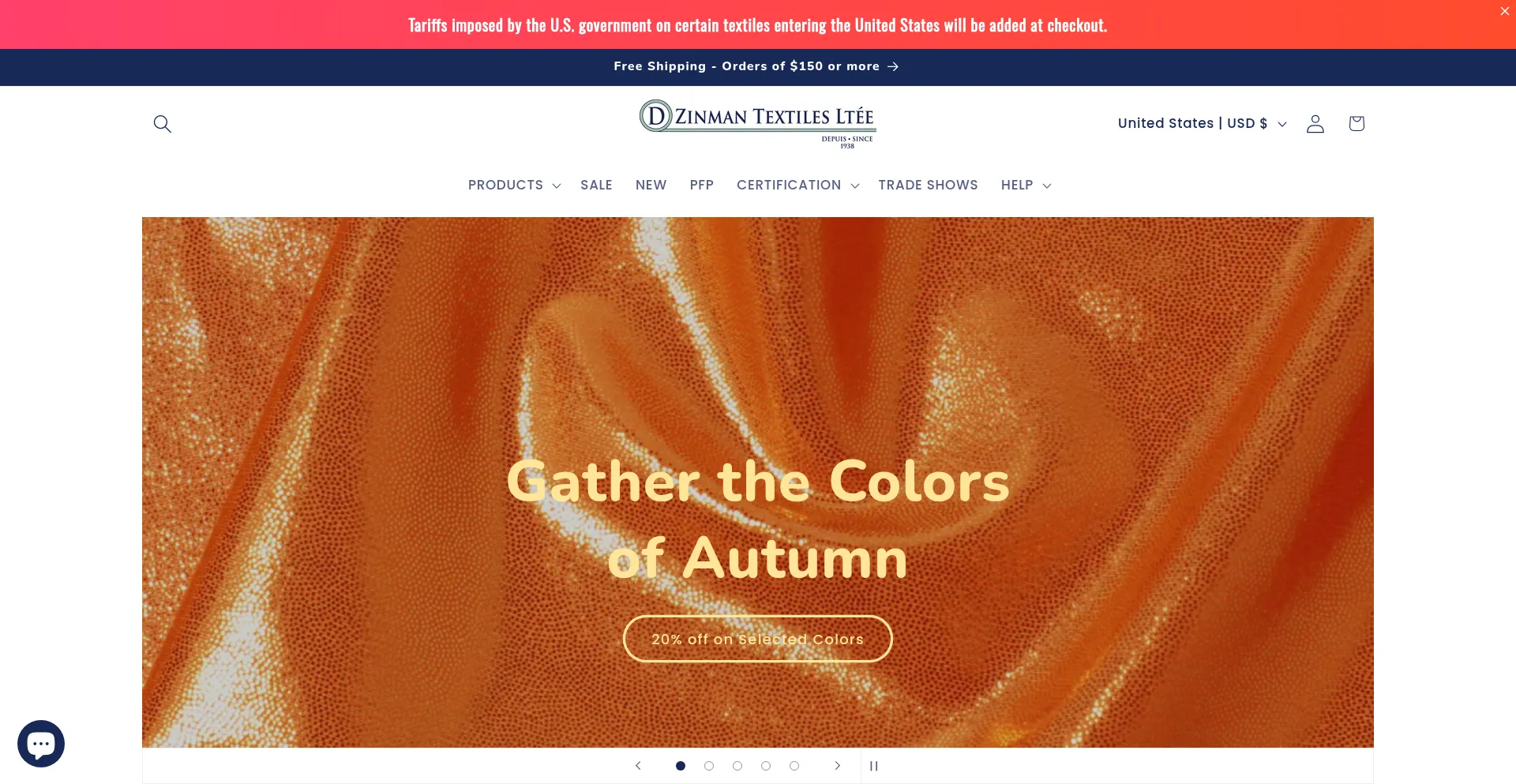Advance to next slideshow slide

(x=837, y=766)
